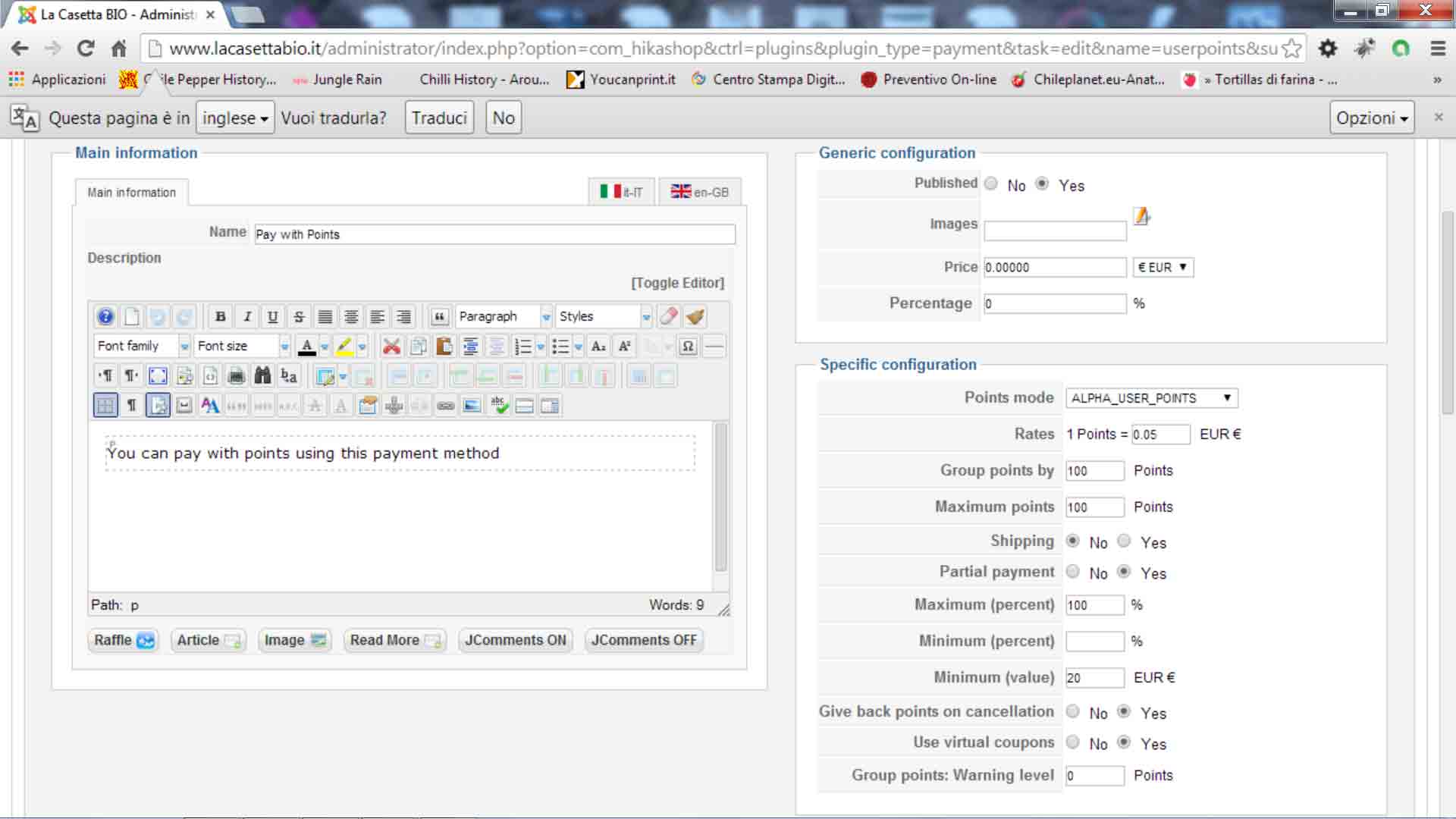Click the Cut scissors icon in the editor
The height and width of the screenshot is (819, 1456).
point(391,347)
